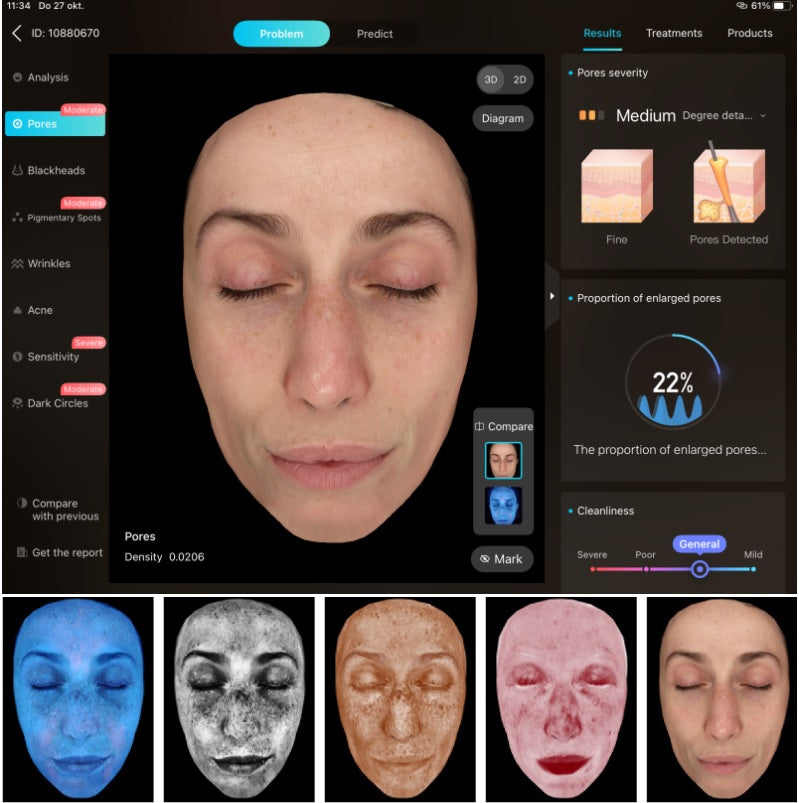This screenshot has width=799, height=803.
Task: Expand the Degree details dropdown
Action: 724,115
